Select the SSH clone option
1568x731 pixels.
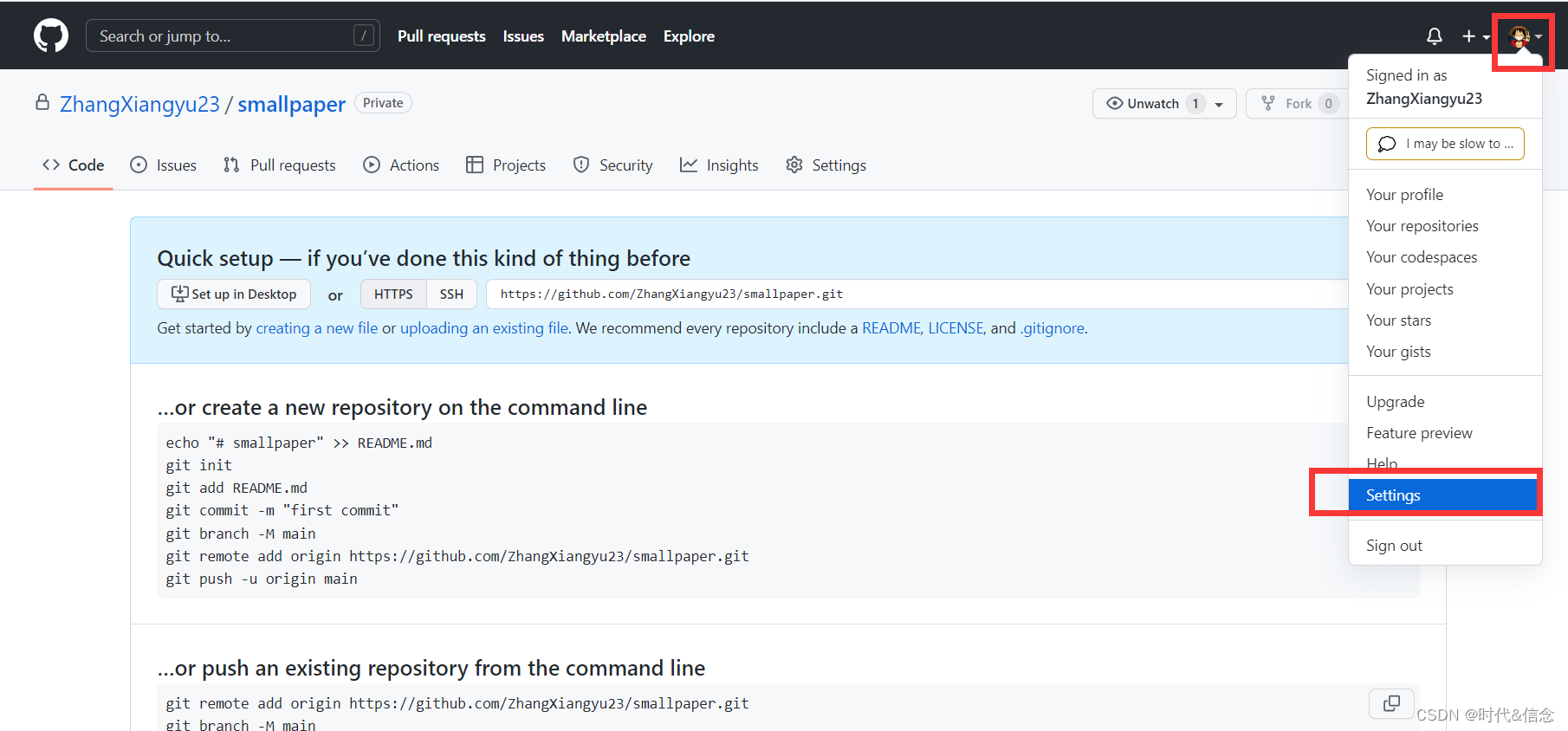[451, 294]
